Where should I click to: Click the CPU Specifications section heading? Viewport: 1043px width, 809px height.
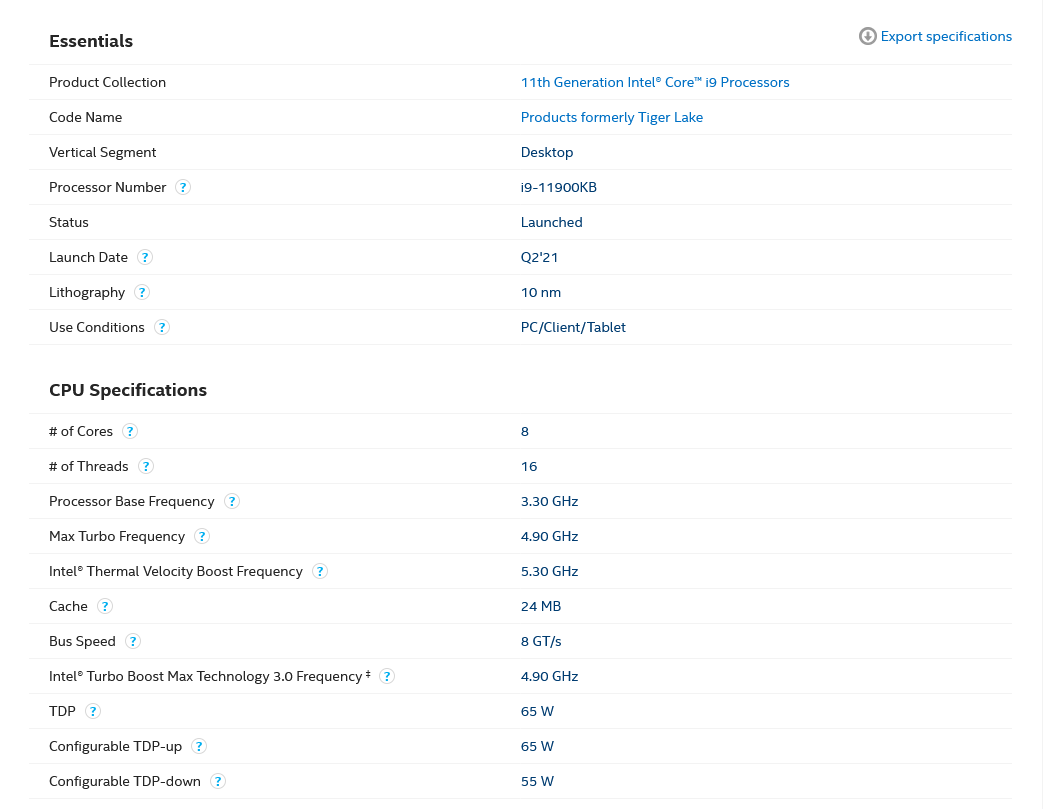click(x=128, y=390)
